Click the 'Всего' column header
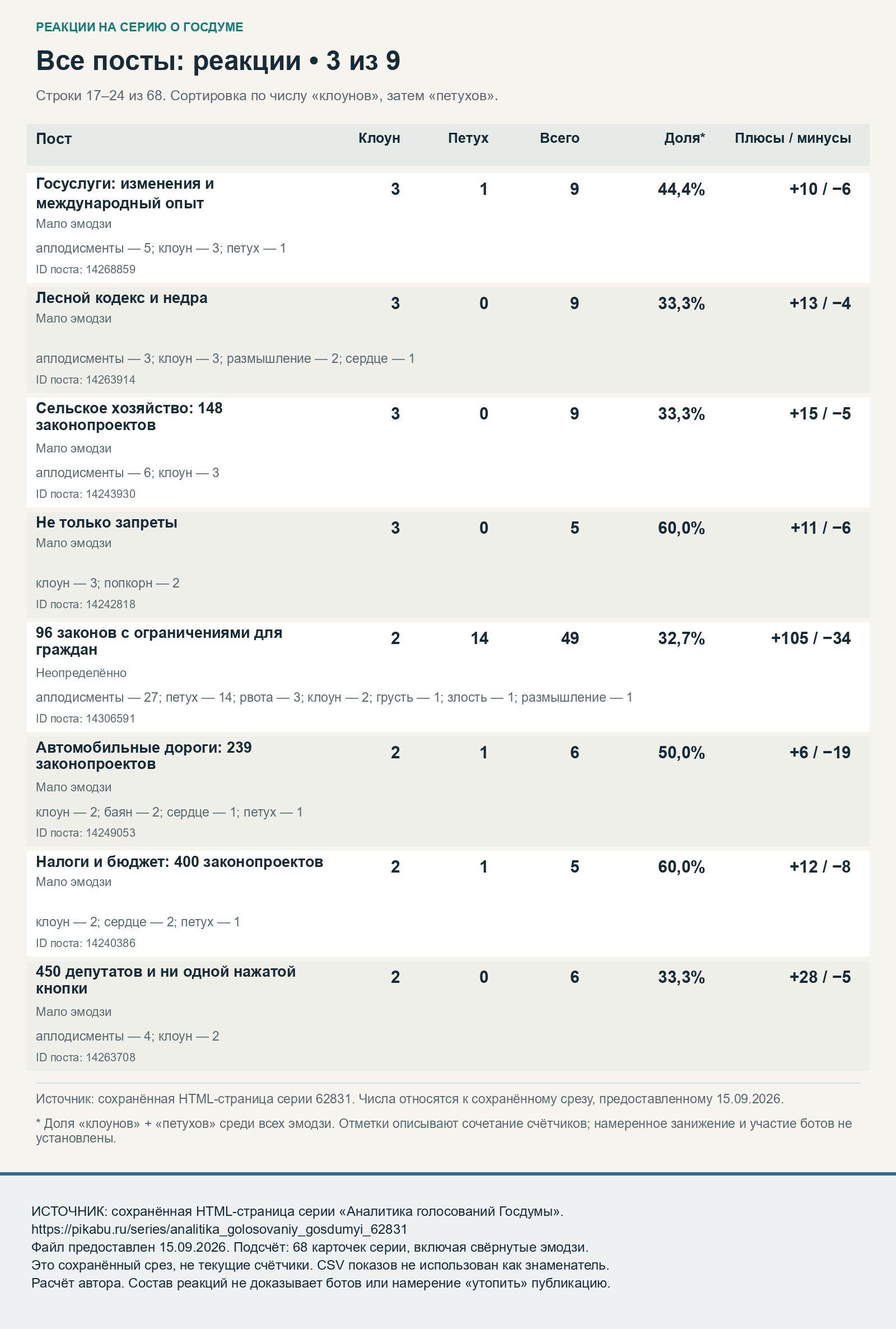Viewport: 896px width, 1329px height. pyautogui.click(x=559, y=138)
